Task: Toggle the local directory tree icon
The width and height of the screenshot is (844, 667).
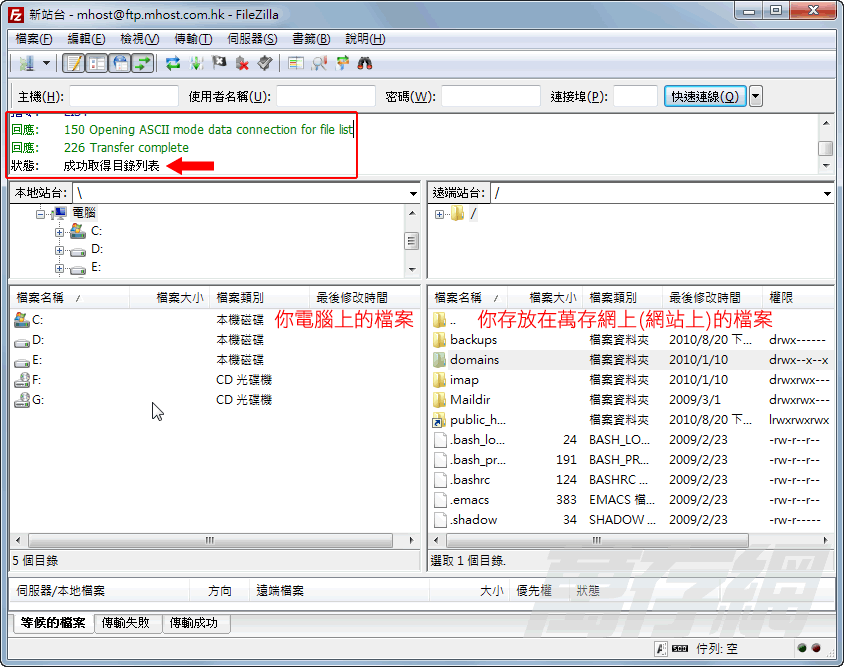Action: tap(97, 64)
